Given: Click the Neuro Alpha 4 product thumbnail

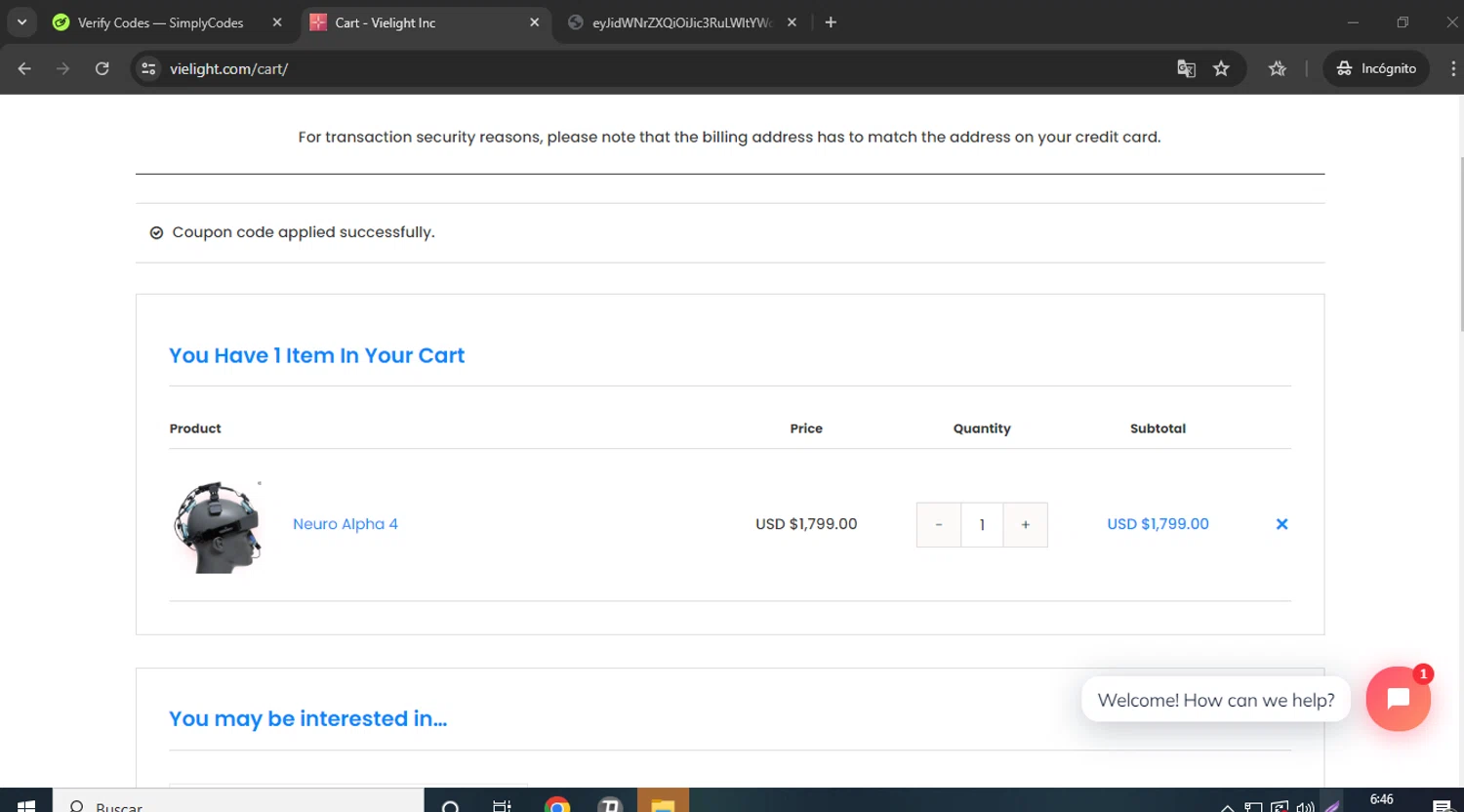Looking at the screenshot, I should coord(218,526).
